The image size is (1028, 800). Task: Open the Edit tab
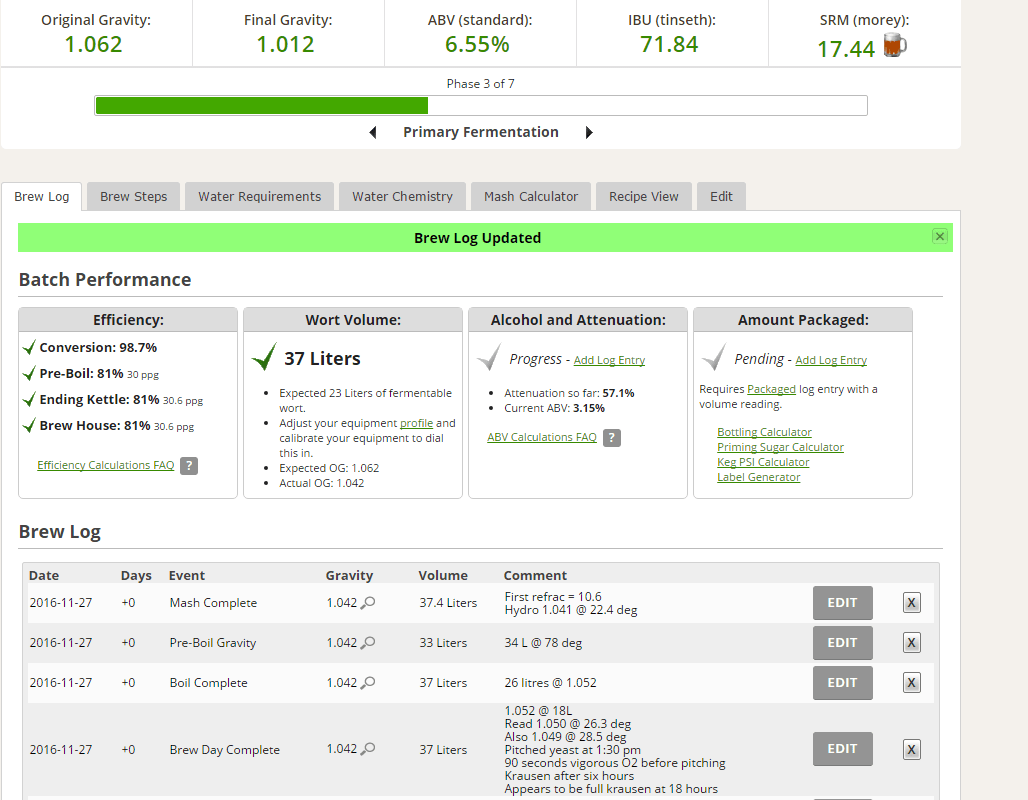click(721, 197)
